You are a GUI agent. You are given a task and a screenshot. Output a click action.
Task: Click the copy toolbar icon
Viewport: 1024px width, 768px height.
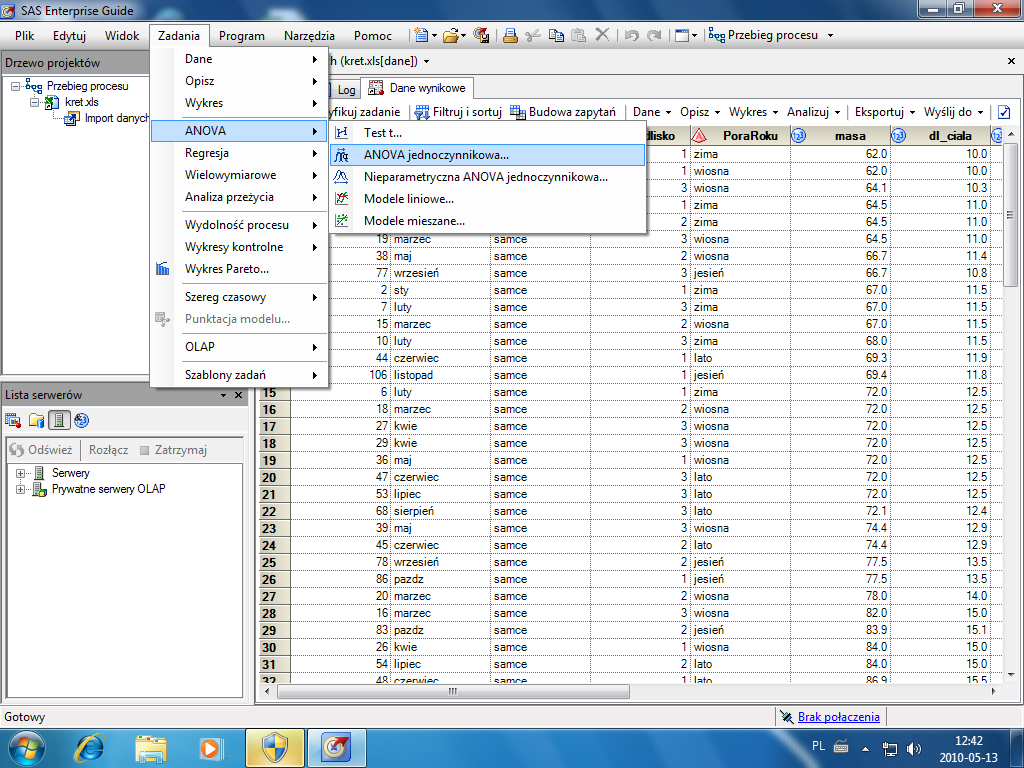(556, 35)
